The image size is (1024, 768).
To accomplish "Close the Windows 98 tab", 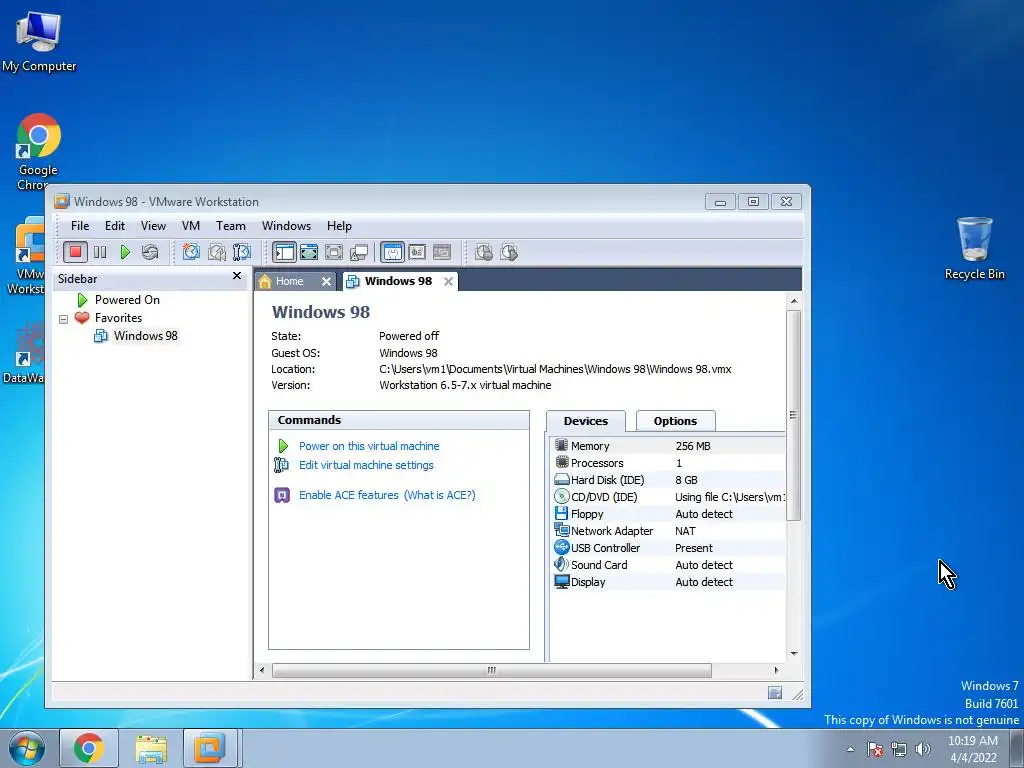I will click(x=448, y=281).
